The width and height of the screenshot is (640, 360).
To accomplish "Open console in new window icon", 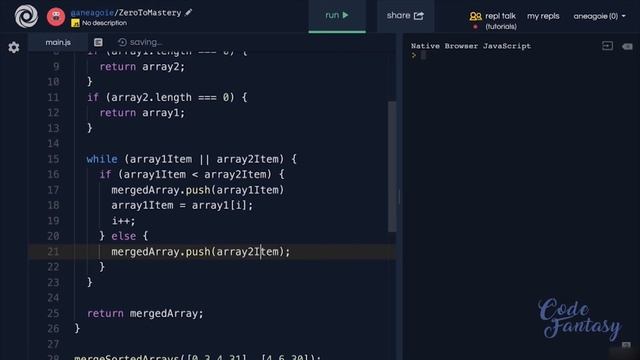I will click(607, 46).
